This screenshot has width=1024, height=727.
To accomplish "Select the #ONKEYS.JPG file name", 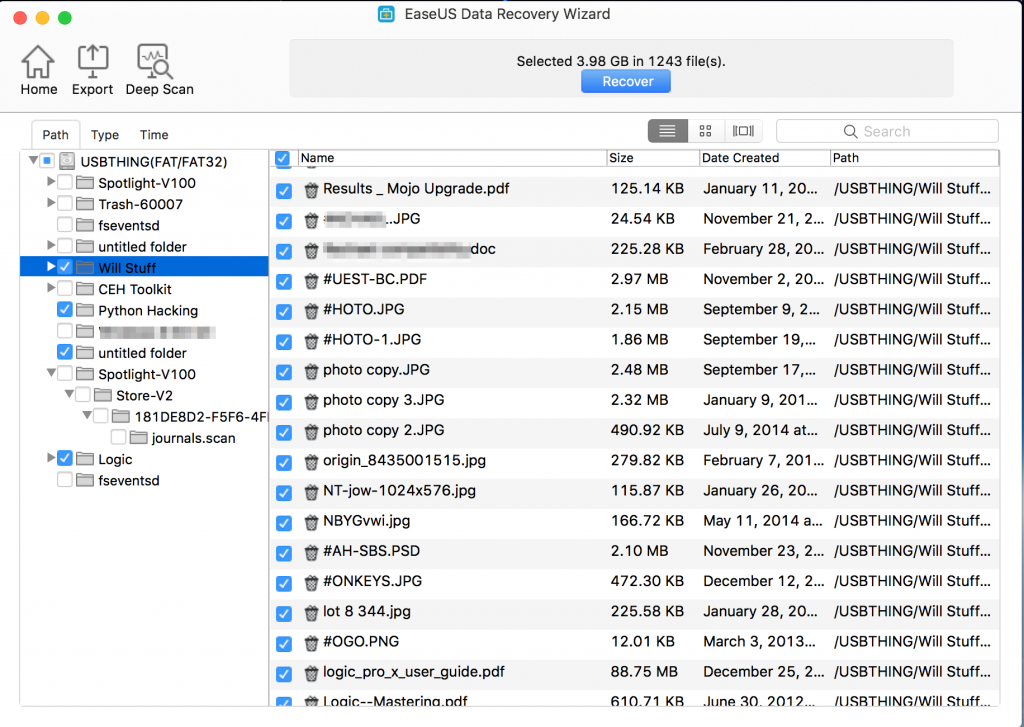I will click(372, 581).
